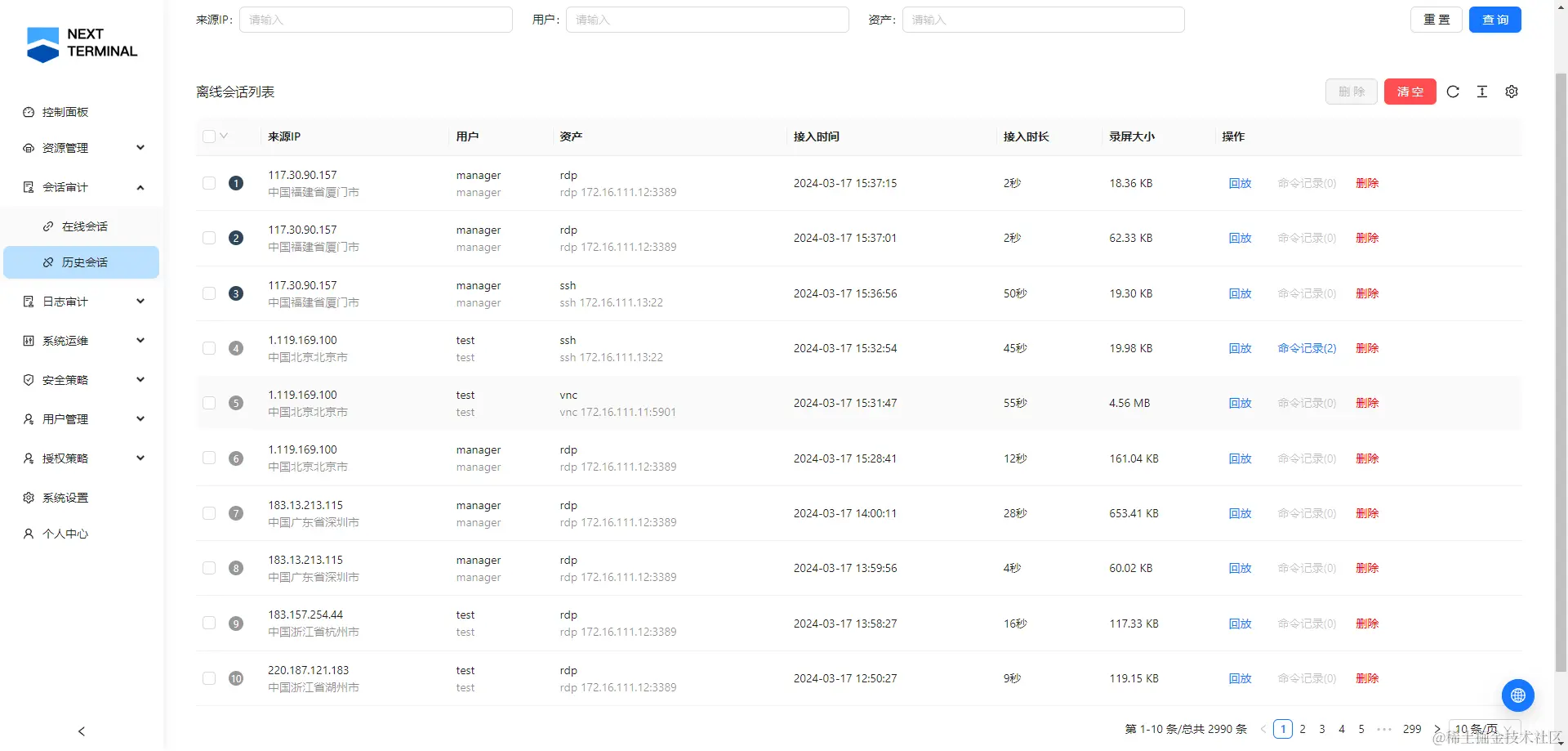This screenshot has height=751, width=1568.
Task: Expand the 用户管理 submenu arrow
Action: [x=140, y=419]
